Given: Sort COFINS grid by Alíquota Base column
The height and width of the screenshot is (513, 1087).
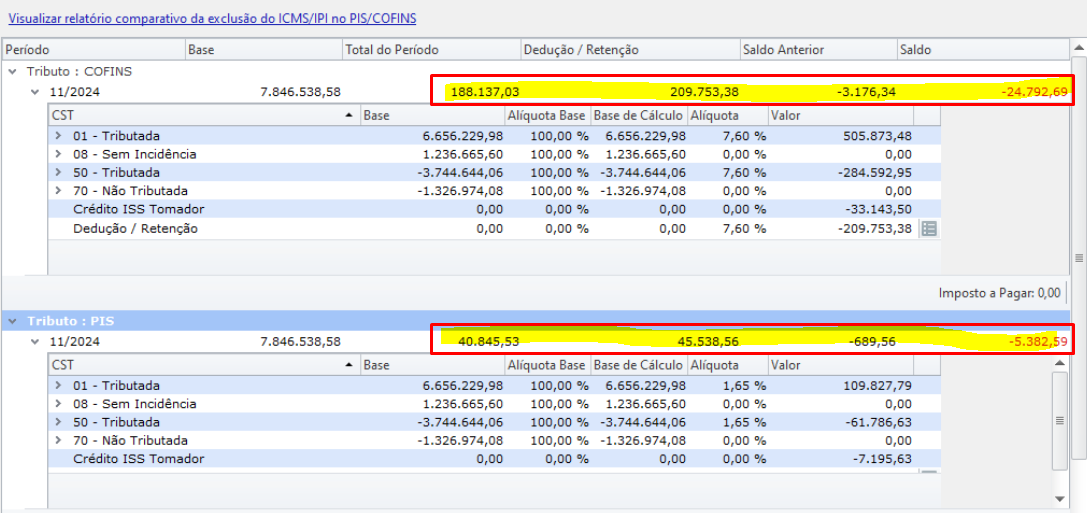Looking at the screenshot, I should [x=547, y=115].
